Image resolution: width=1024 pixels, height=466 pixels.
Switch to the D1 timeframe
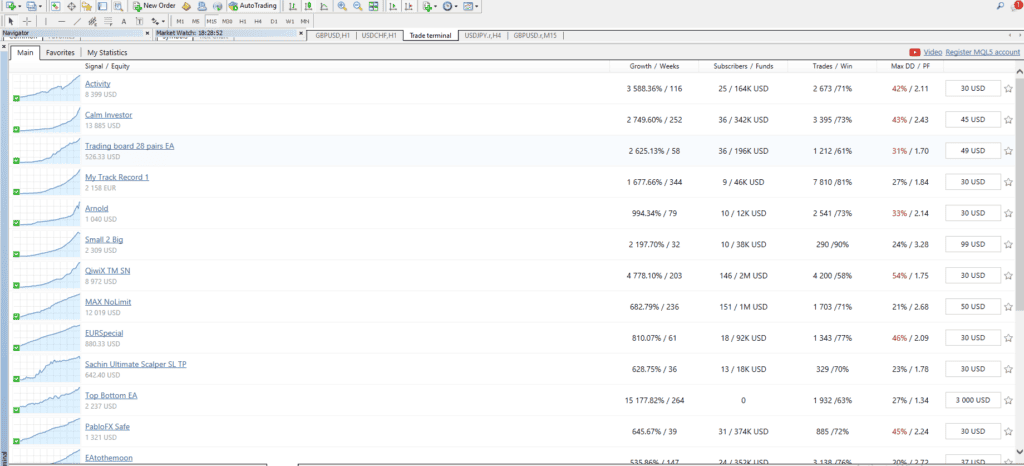pyautogui.click(x=274, y=22)
